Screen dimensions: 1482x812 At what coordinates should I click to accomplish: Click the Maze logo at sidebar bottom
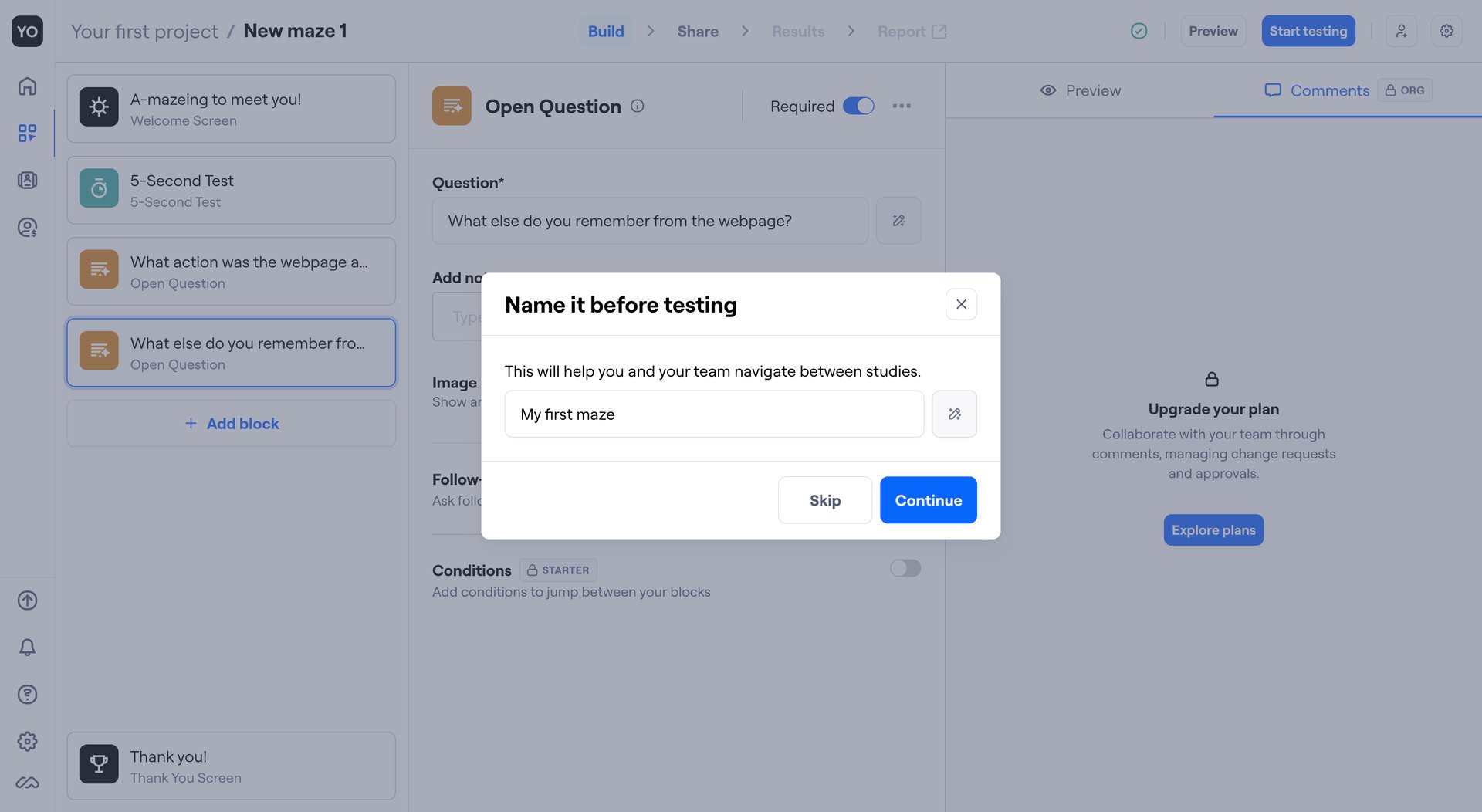[27, 782]
